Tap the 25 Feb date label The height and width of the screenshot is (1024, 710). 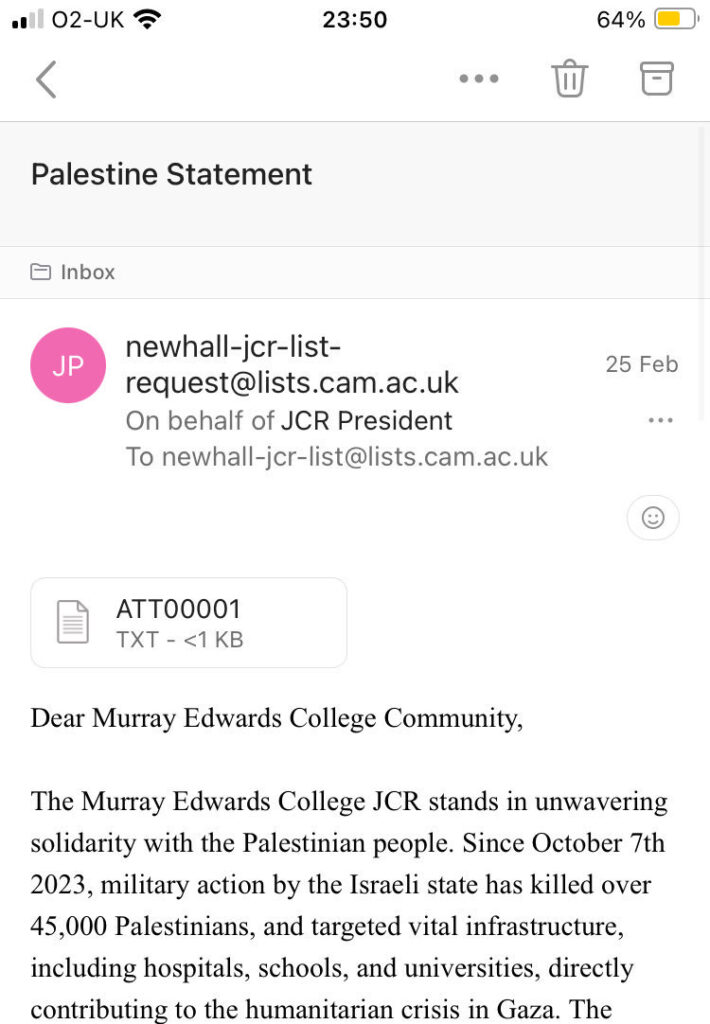641,364
